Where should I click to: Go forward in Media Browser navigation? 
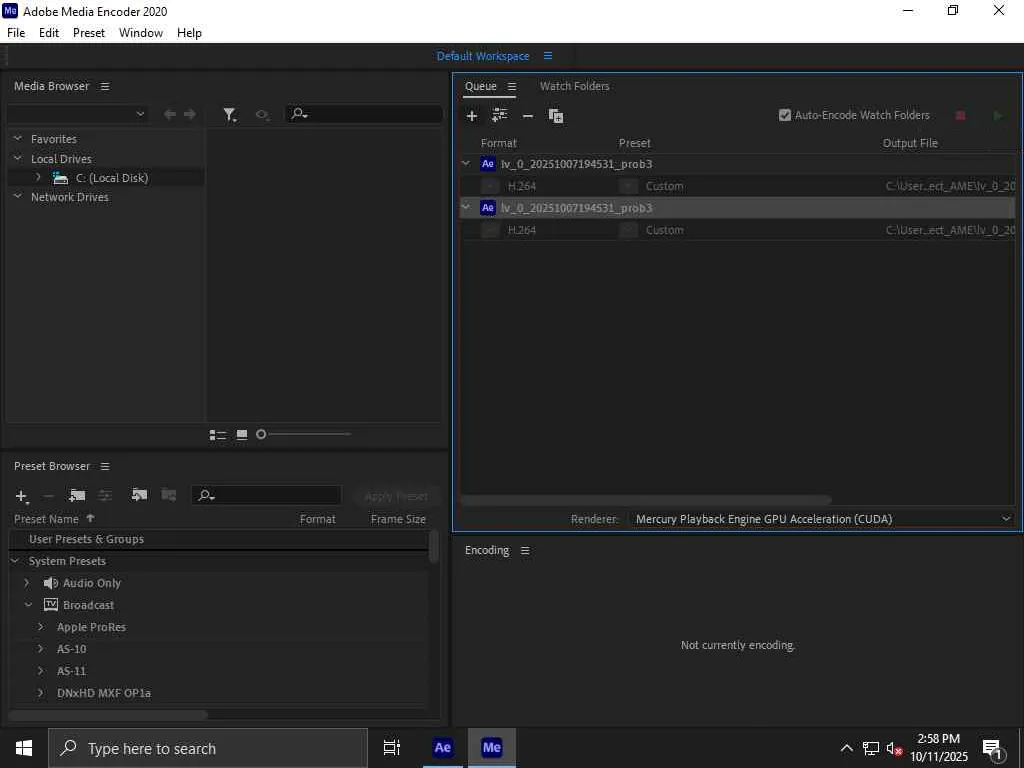coord(190,114)
